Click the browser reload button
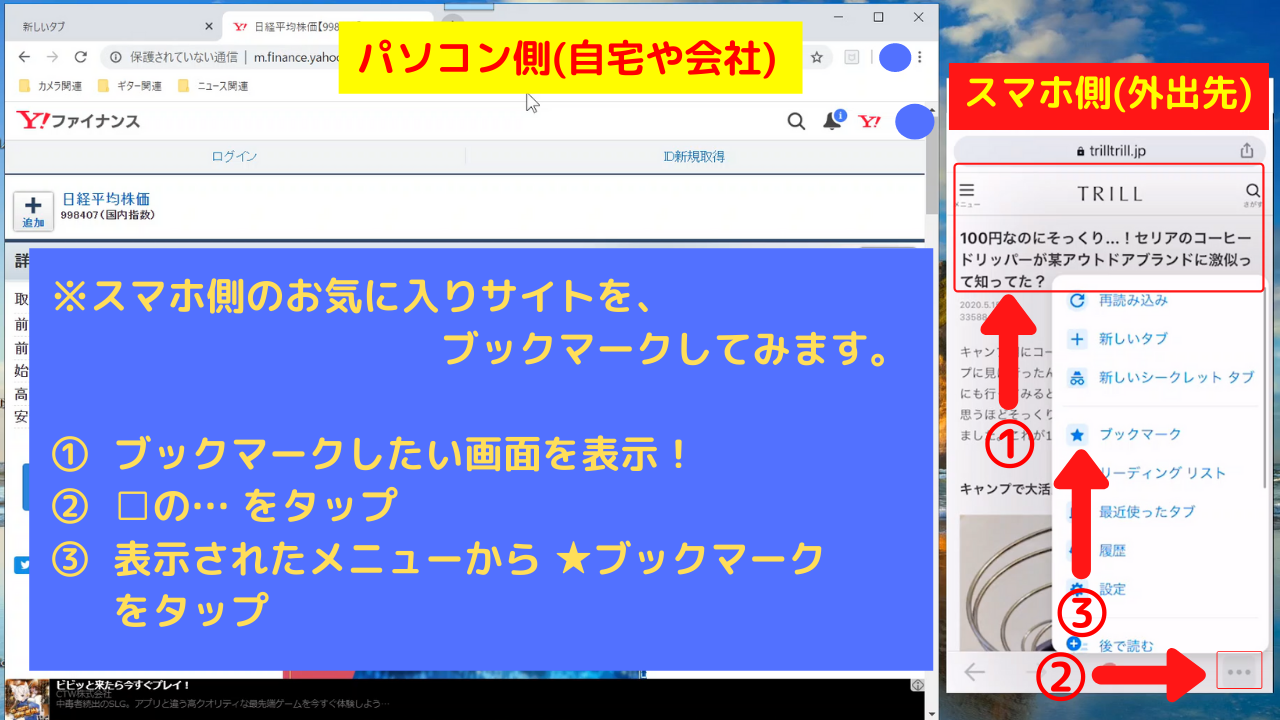 tap(81, 57)
